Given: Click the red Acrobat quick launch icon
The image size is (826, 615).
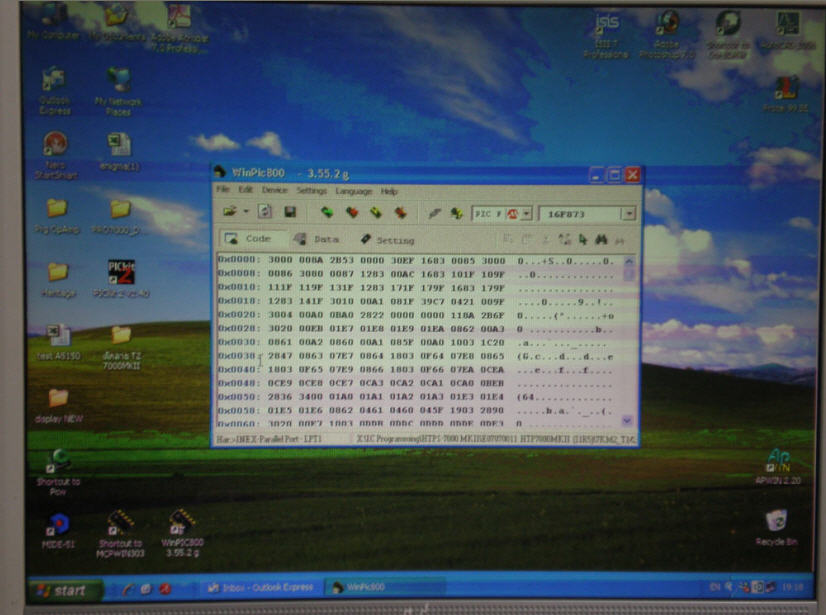Looking at the screenshot, I should (x=165, y=589).
